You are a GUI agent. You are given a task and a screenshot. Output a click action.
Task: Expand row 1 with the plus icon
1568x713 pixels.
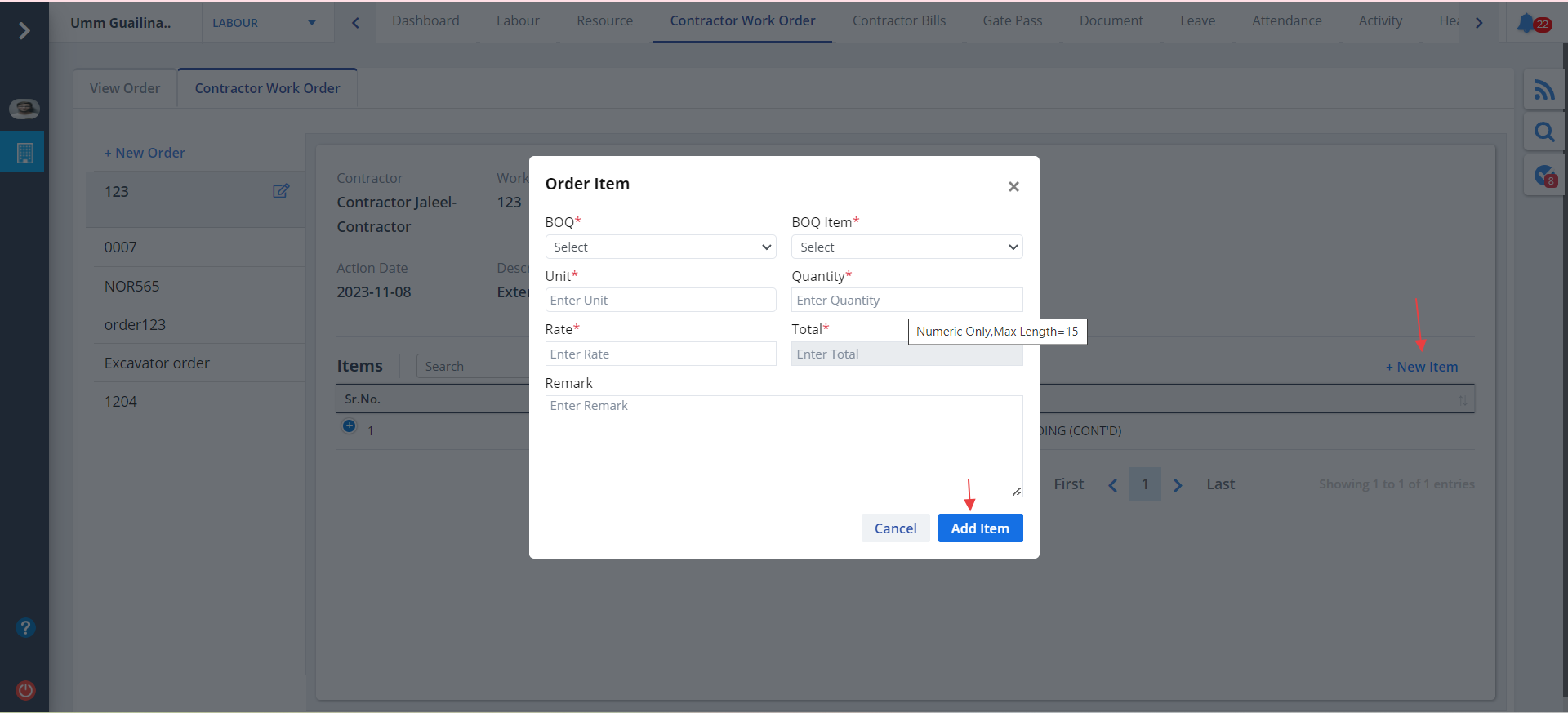click(x=350, y=426)
